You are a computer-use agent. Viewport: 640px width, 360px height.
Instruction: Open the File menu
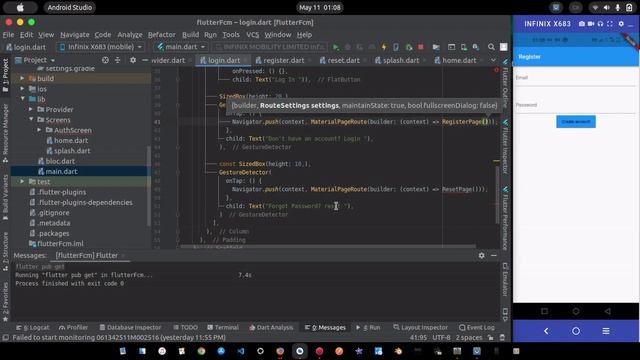pos(9,35)
